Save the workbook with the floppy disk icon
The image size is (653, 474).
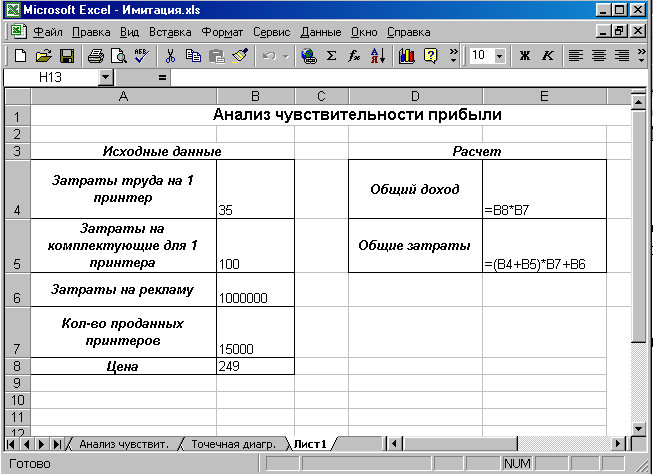point(67,55)
